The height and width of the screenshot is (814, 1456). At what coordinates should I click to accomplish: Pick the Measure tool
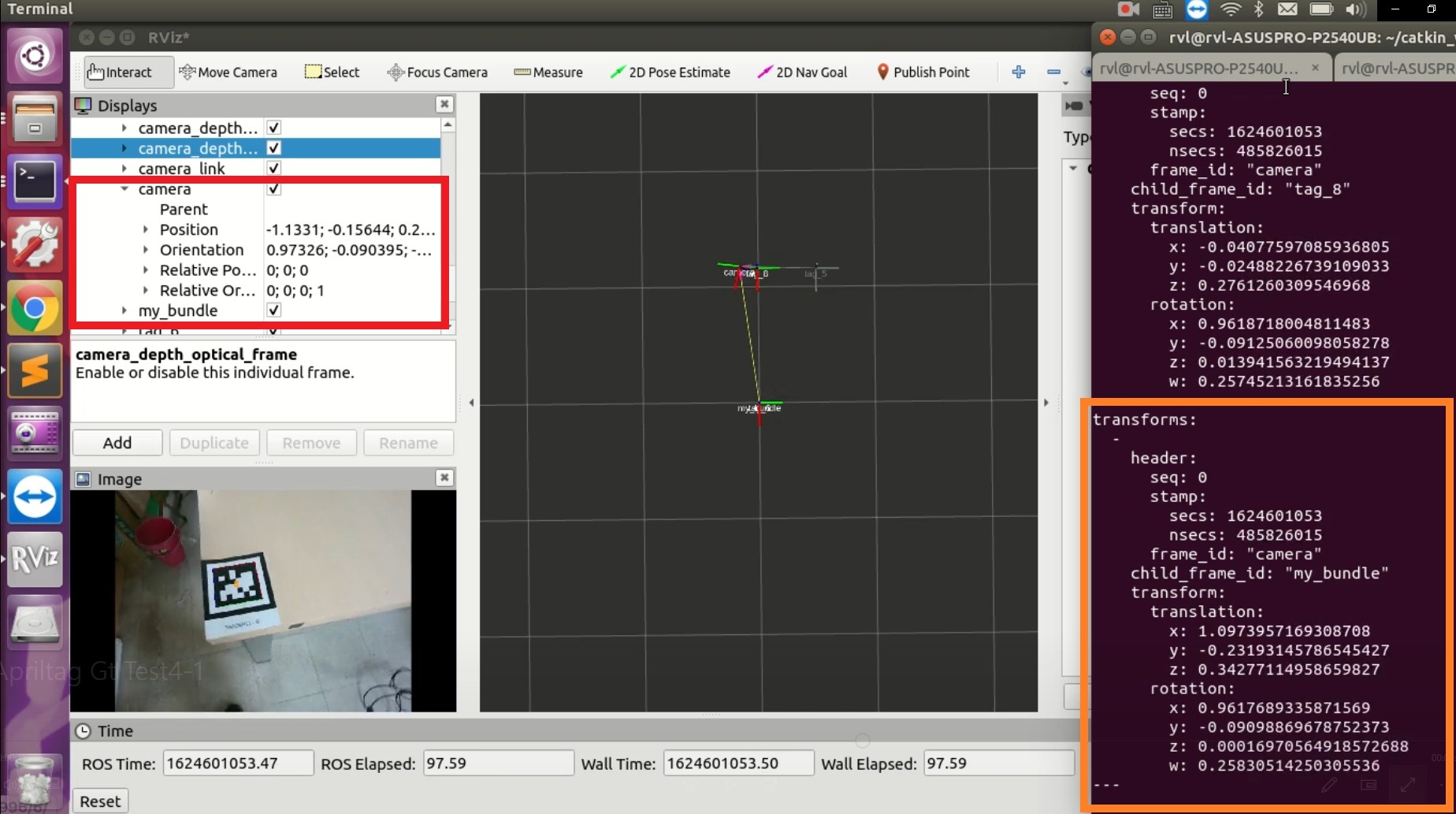coord(548,72)
